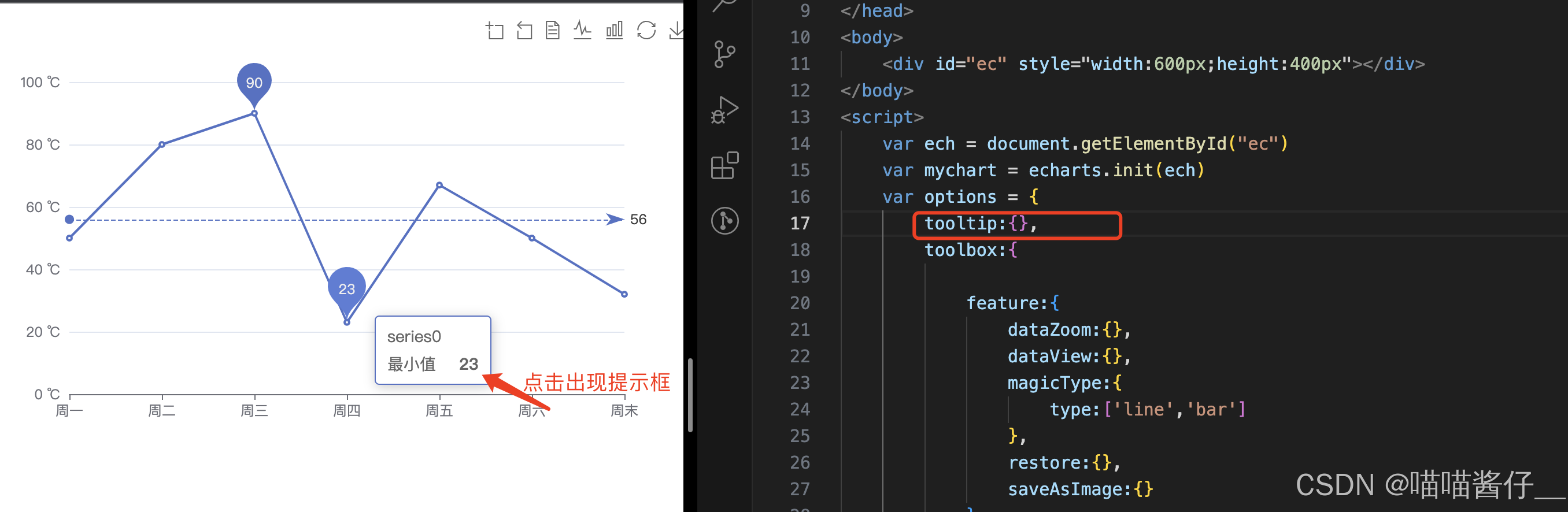
Task: Click the data point above 周六
Action: [532, 238]
